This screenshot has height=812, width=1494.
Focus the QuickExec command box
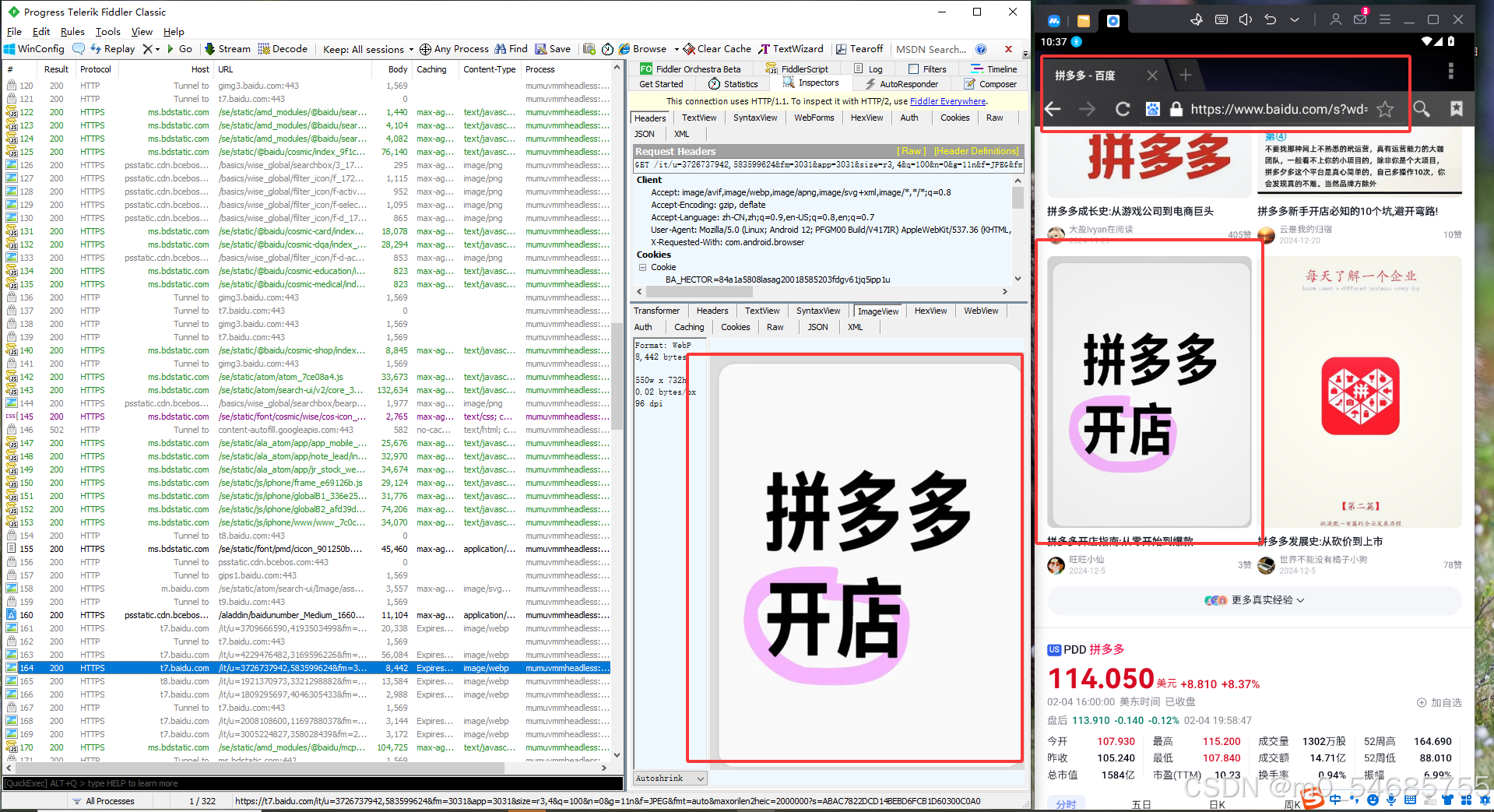pyautogui.click(x=312, y=783)
